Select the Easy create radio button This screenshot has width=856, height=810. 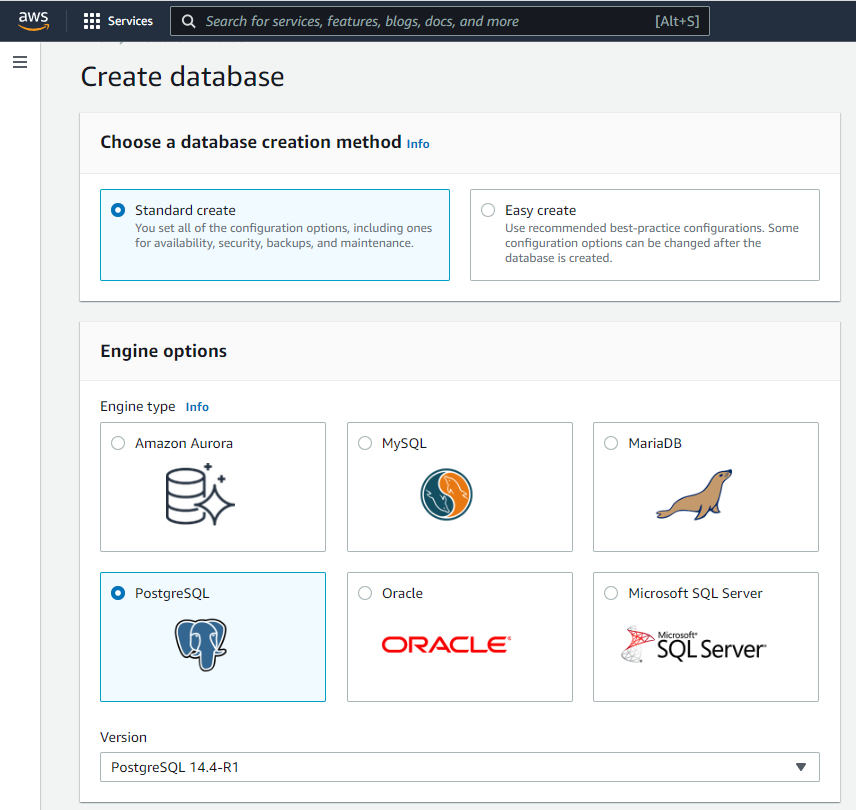point(488,210)
